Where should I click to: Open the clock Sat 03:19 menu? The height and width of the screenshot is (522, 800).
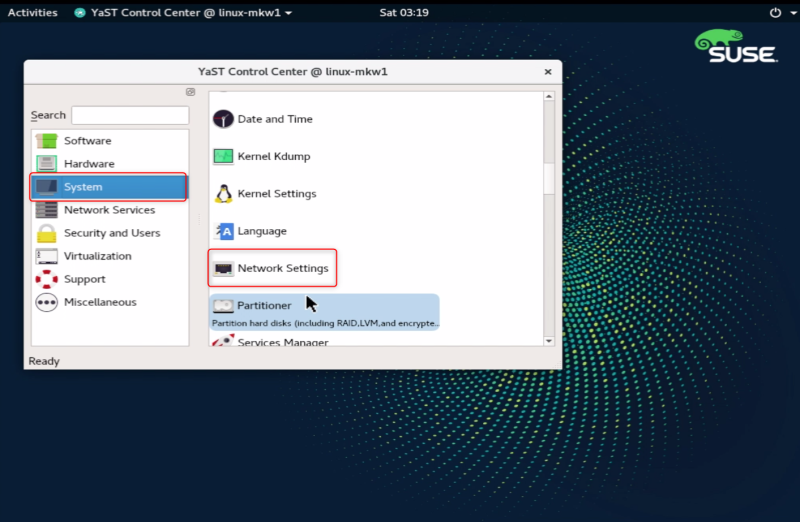[x=404, y=12]
